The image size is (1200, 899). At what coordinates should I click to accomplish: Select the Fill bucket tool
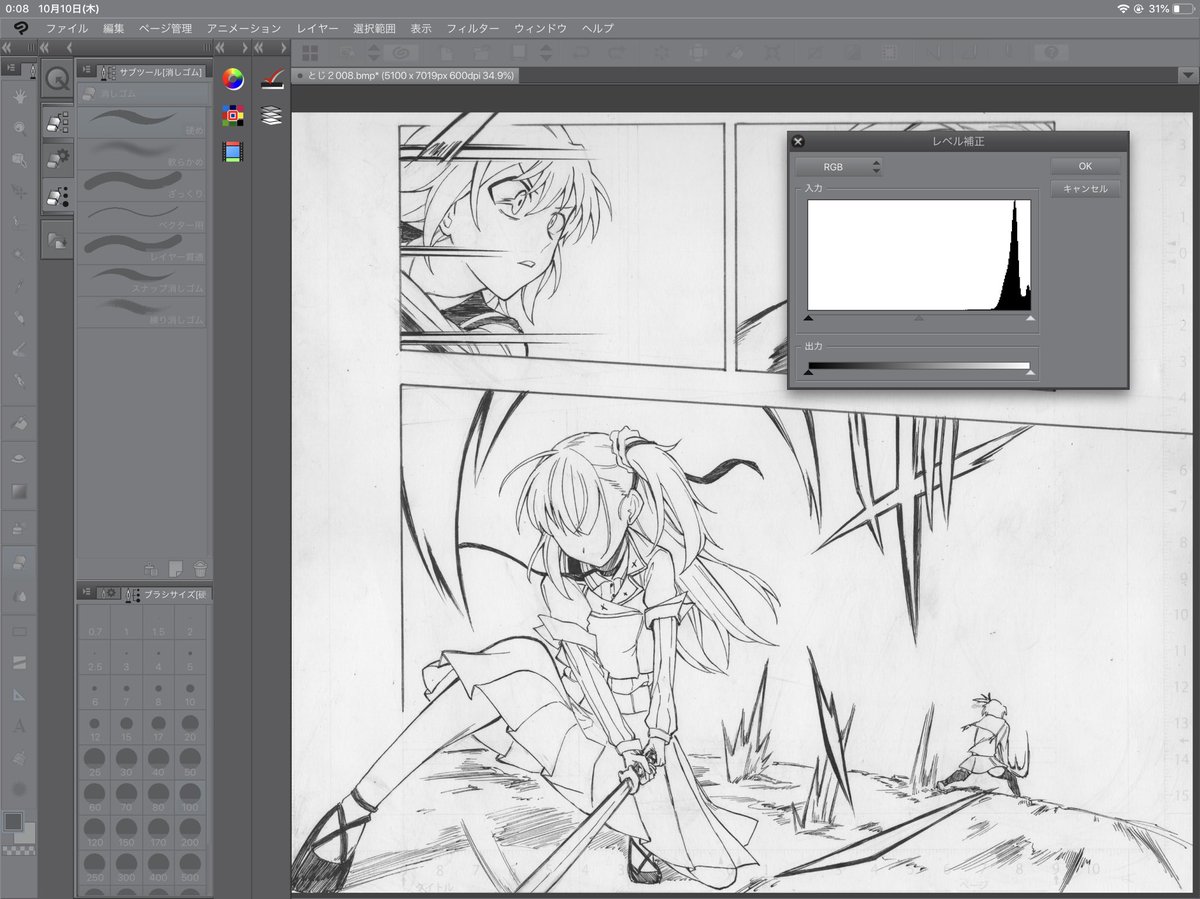[19, 423]
